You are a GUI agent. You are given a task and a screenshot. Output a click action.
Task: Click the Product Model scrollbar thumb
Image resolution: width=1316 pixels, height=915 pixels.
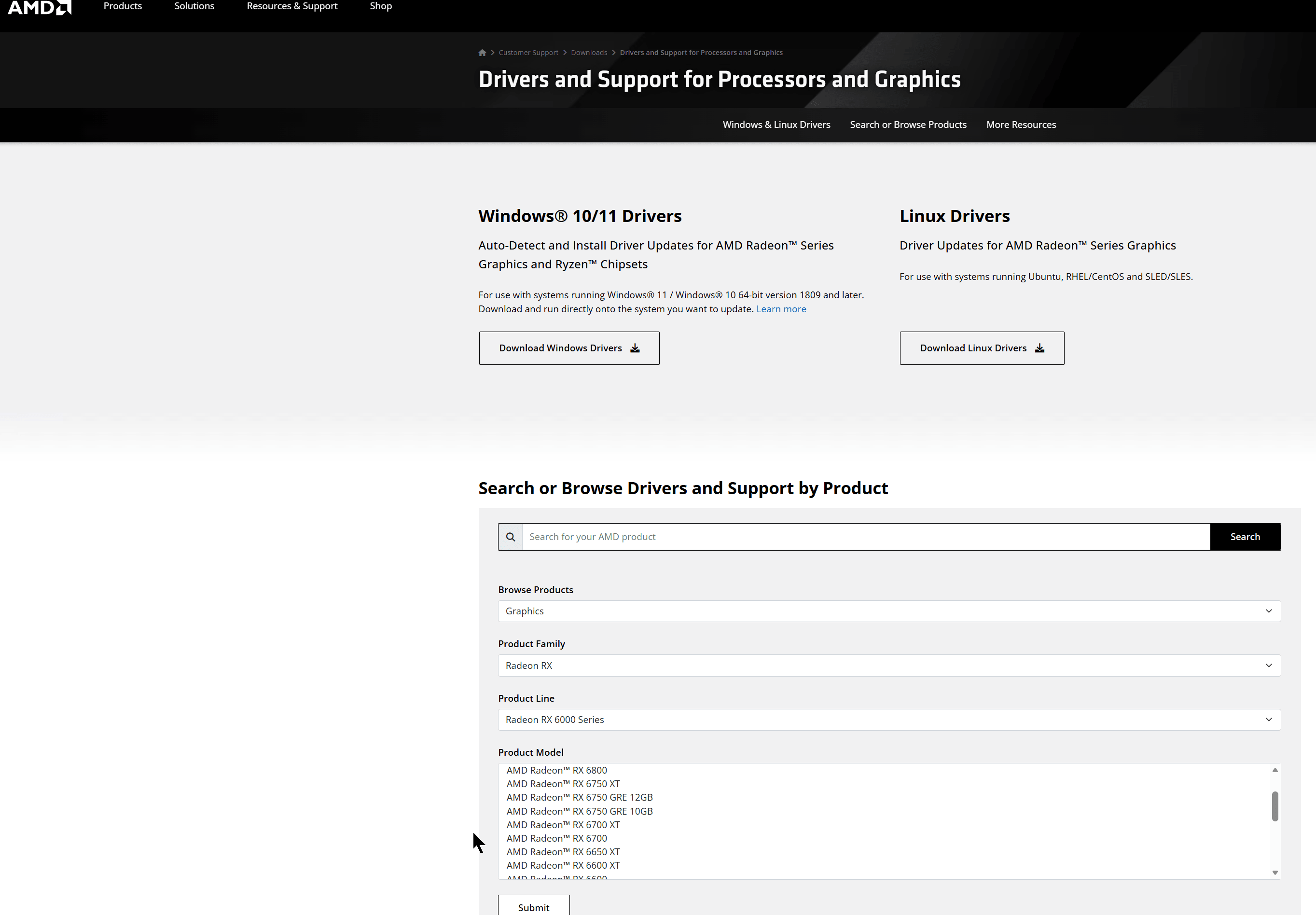pyautogui.click(x=1274, y=806)
